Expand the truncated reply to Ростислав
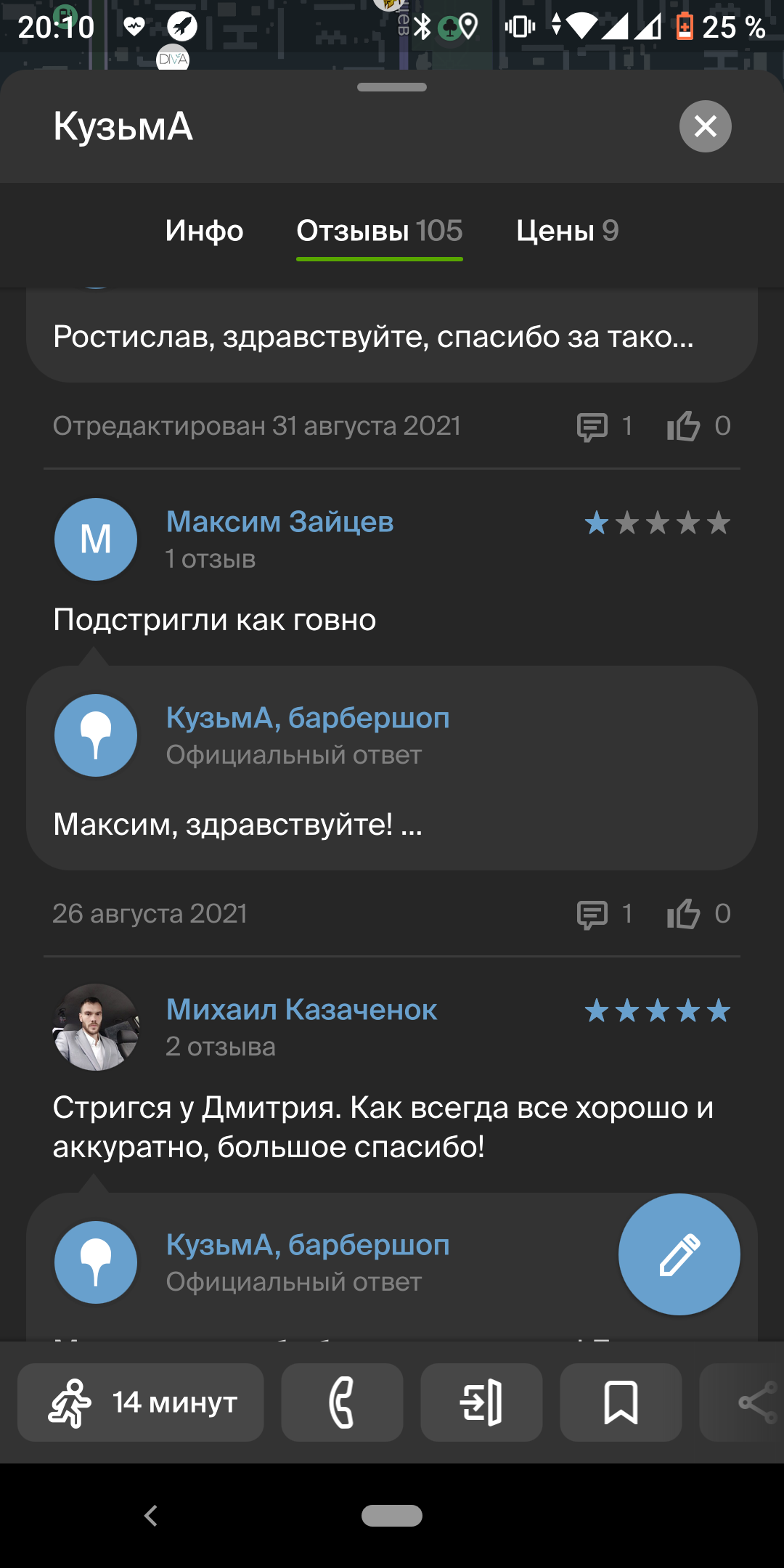This screenshot has height=1568, width=784. [373, 337]
